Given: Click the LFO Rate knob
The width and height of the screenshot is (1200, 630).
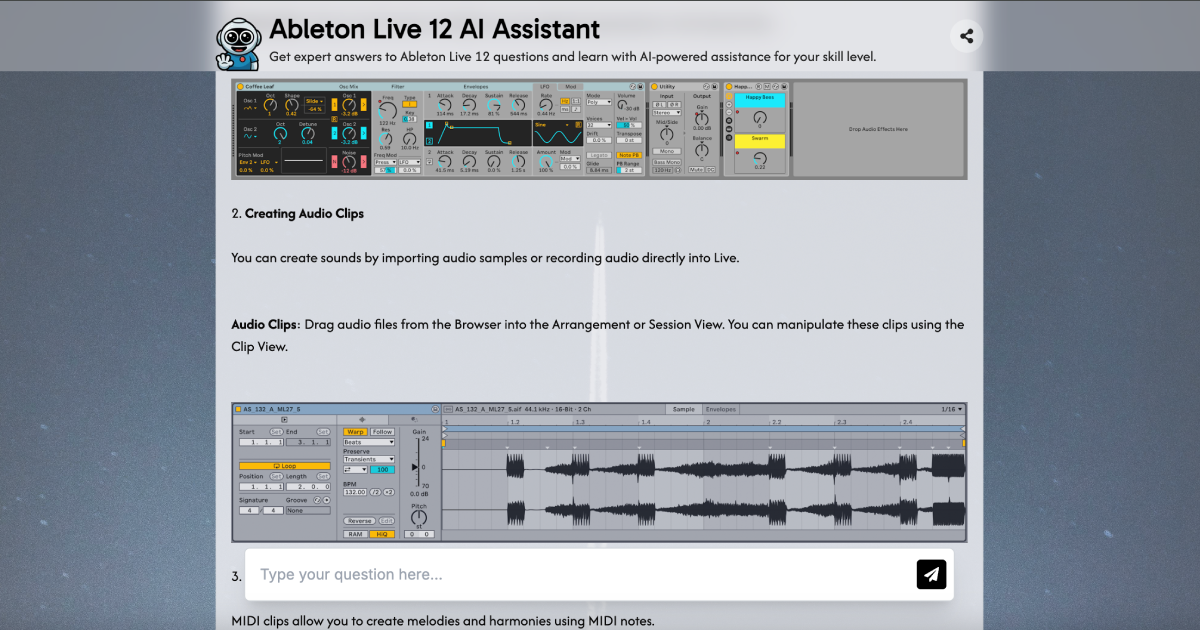Looking at the screenshot, I should click(545, 105).
